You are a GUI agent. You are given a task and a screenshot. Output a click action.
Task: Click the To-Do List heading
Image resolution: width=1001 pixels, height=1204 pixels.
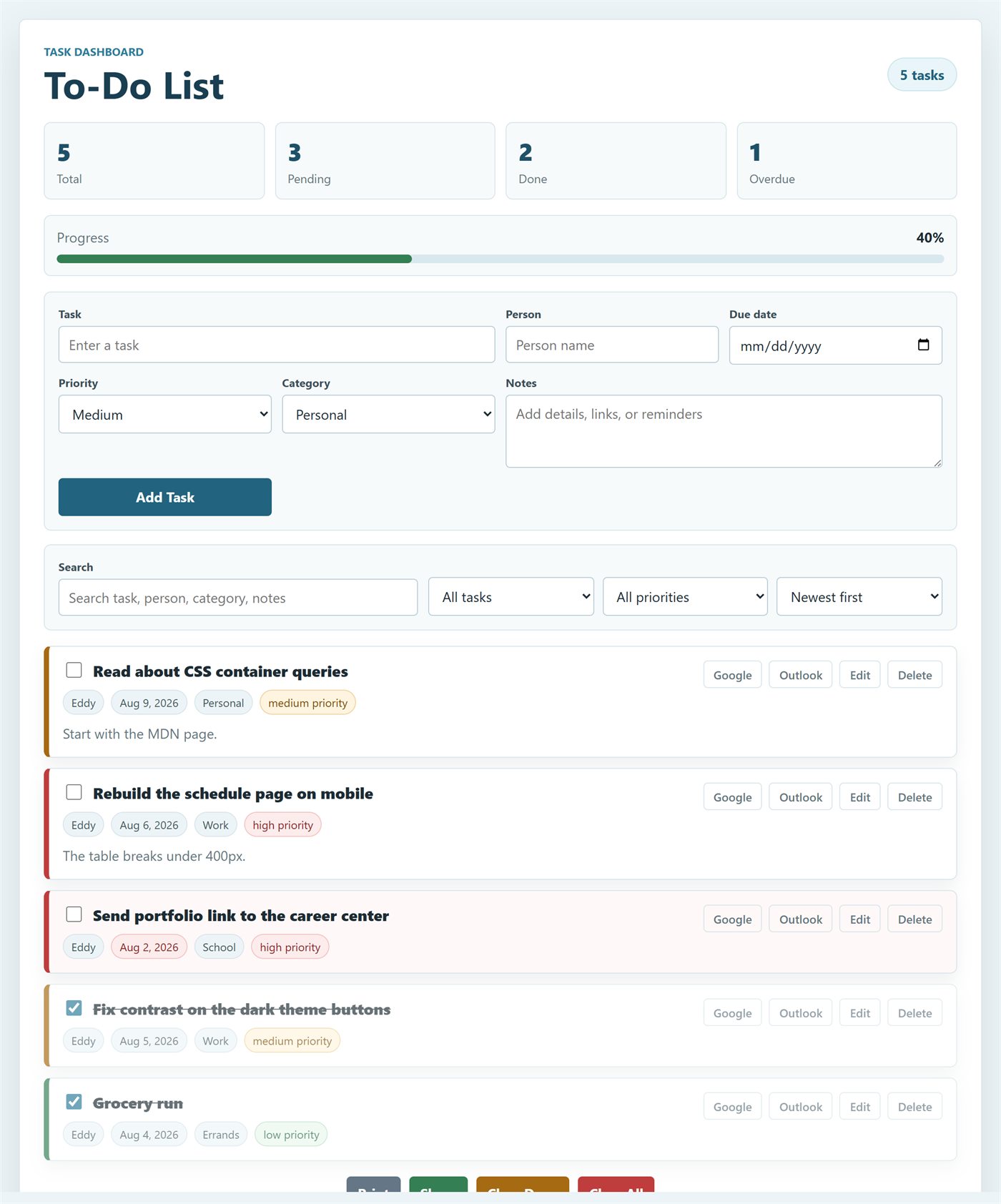pos(134,86)
